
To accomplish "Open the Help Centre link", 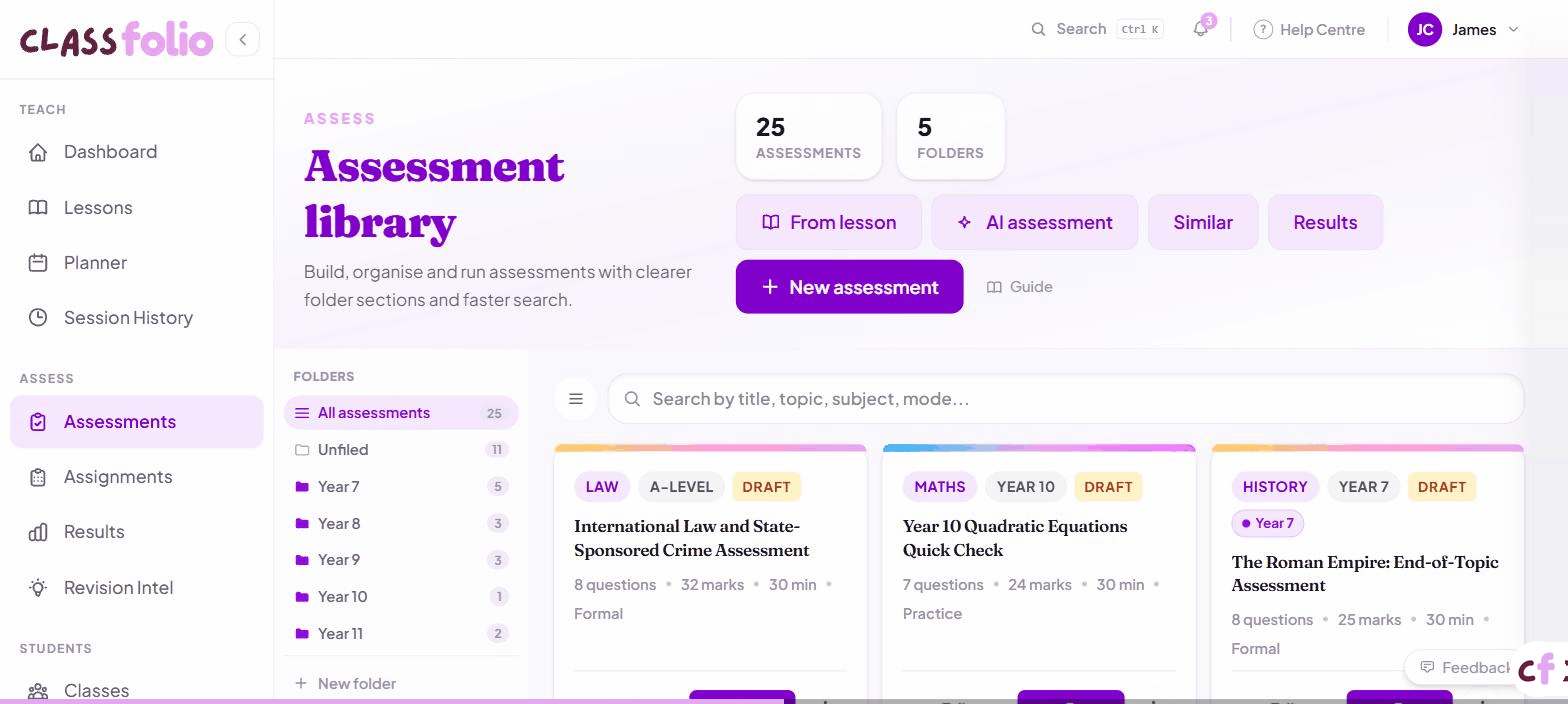I will tap(1309, 30).
